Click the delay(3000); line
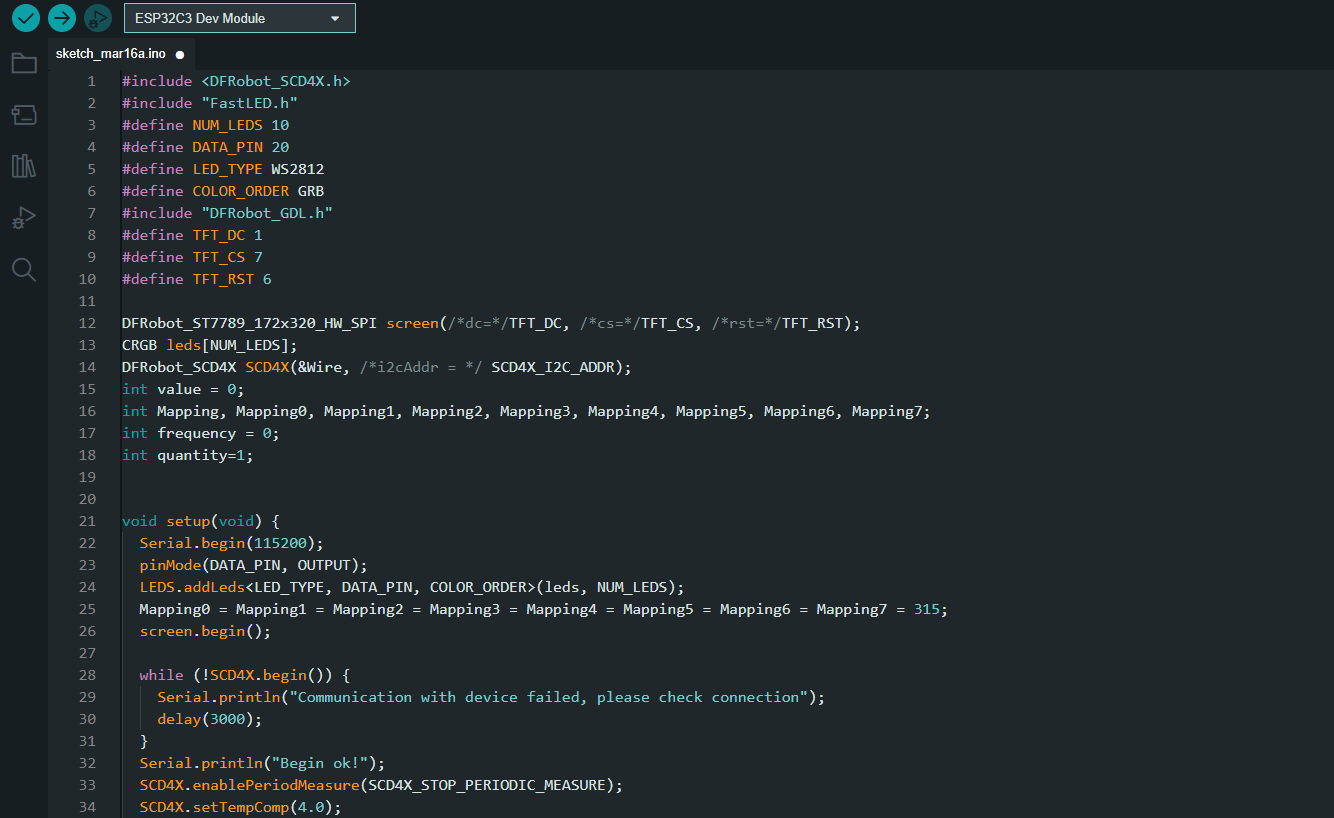 (x=210, y=719)
